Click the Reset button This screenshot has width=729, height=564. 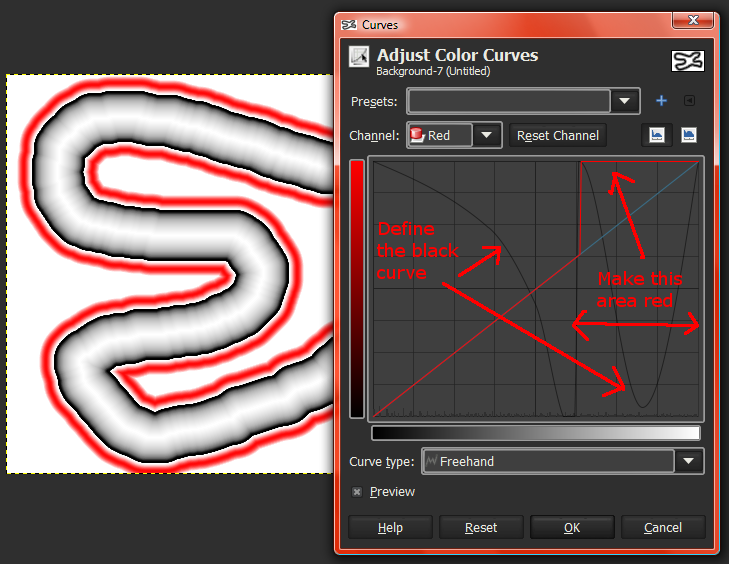481,527
